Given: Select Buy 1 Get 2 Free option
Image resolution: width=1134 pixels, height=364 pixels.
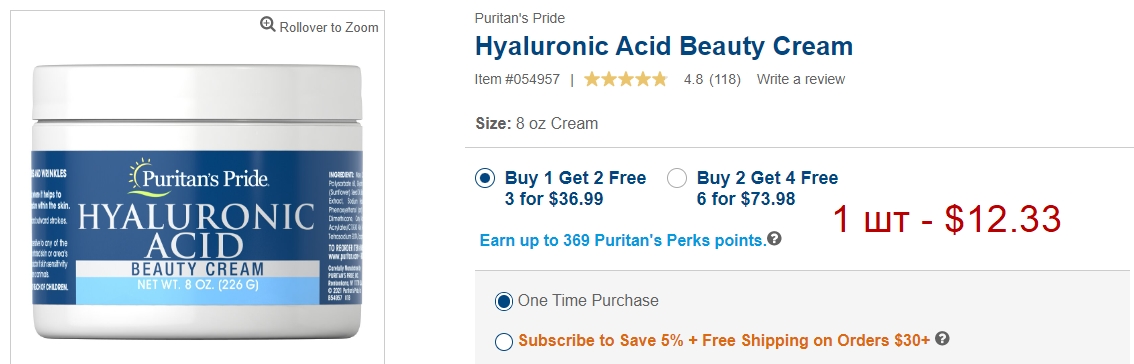Looking at the screenshot, I should (x=485, y=178).
